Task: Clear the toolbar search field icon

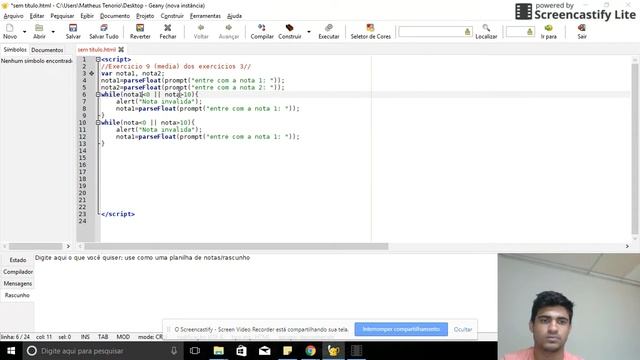Action: [x=467, y=31]
